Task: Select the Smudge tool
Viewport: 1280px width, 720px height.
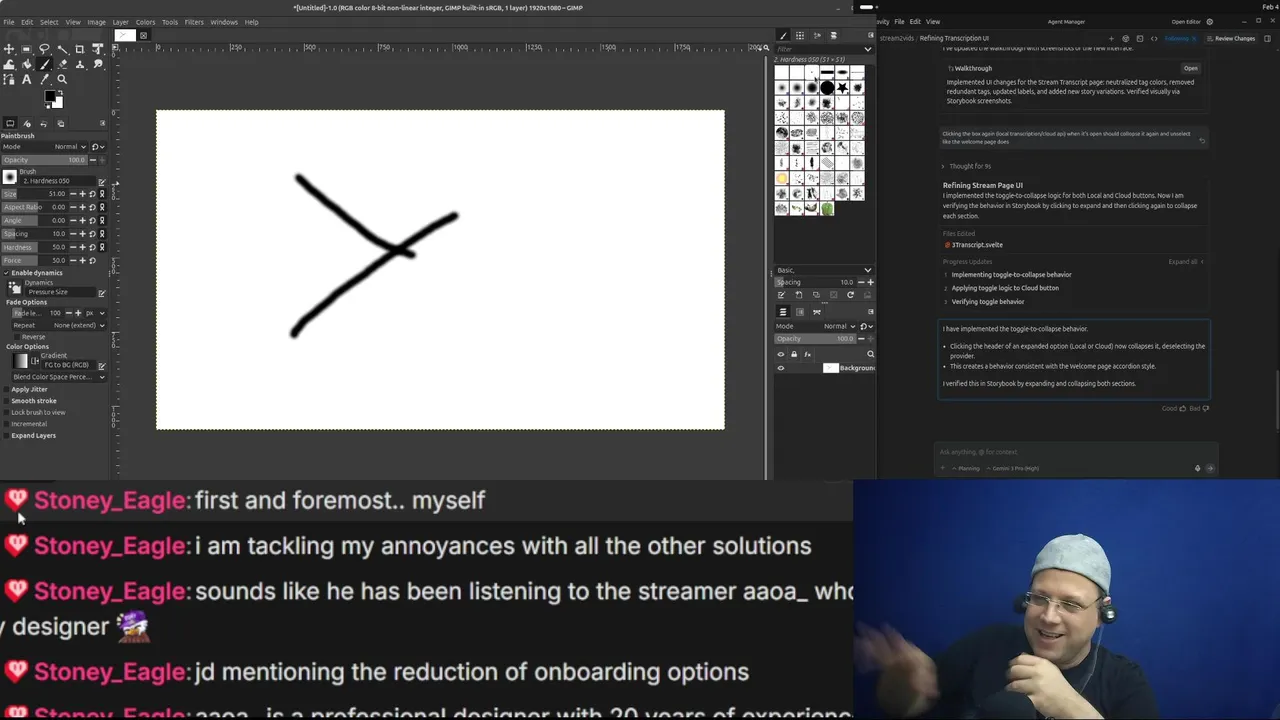Action: (97, 64)
